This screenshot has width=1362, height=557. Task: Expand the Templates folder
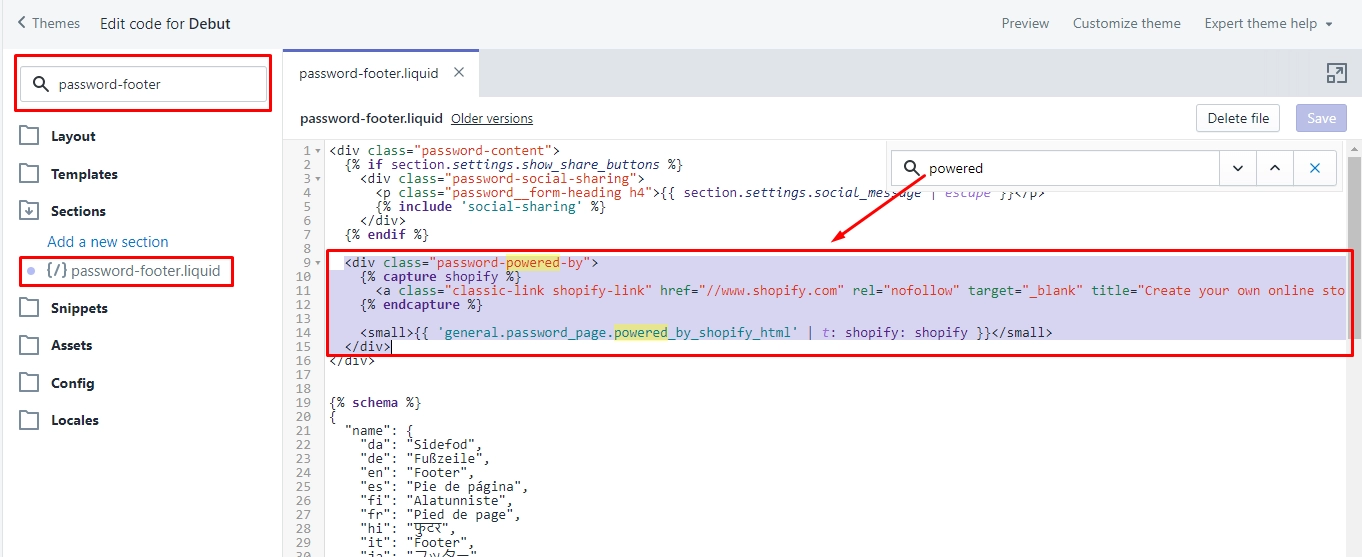pyautogui.click(x=84, y=174)
